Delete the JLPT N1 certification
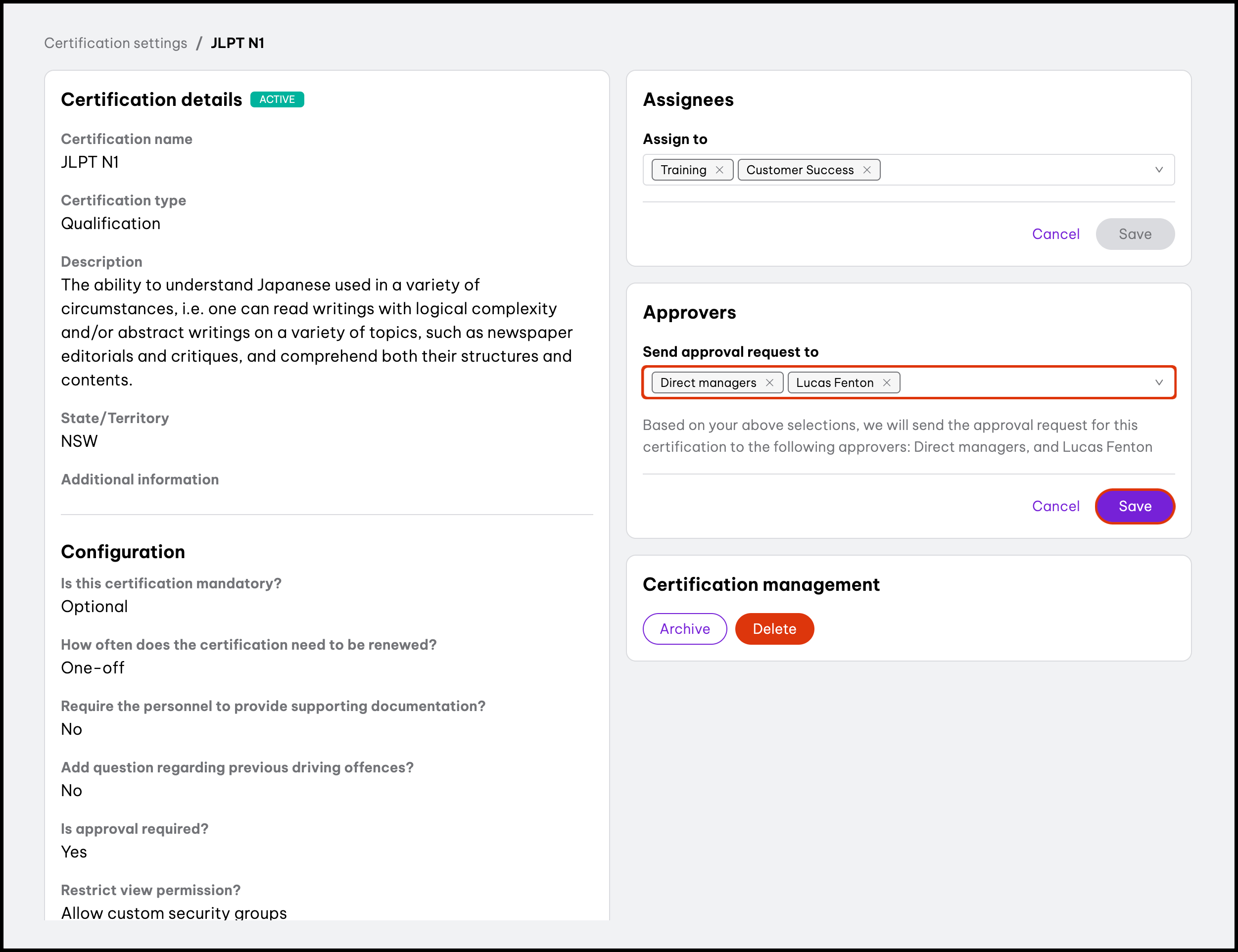 pos(774,629)
